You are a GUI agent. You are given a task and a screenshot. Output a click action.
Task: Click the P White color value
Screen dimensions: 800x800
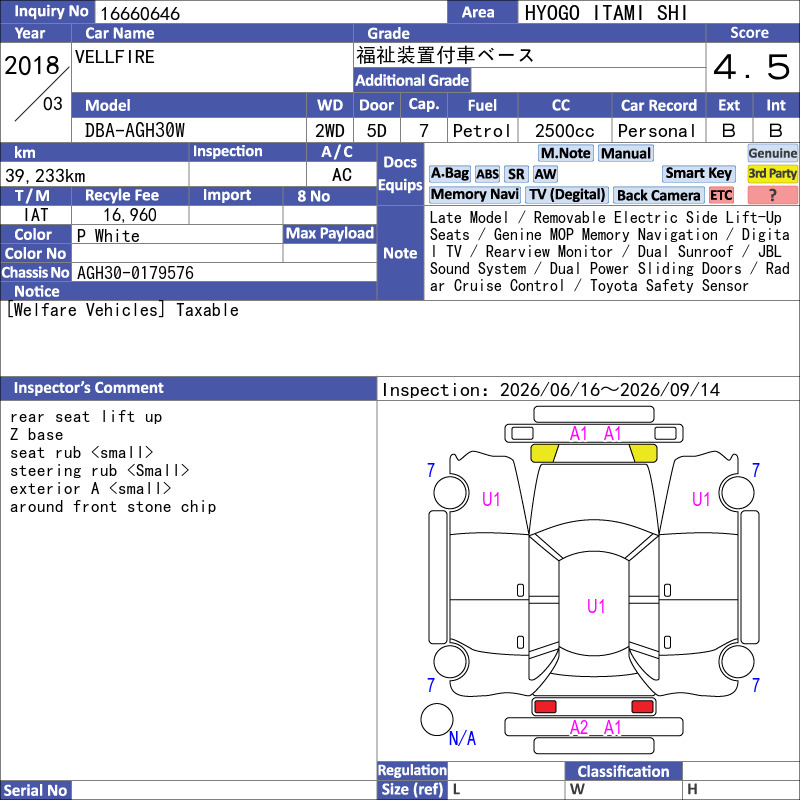[x=108, y=236]
